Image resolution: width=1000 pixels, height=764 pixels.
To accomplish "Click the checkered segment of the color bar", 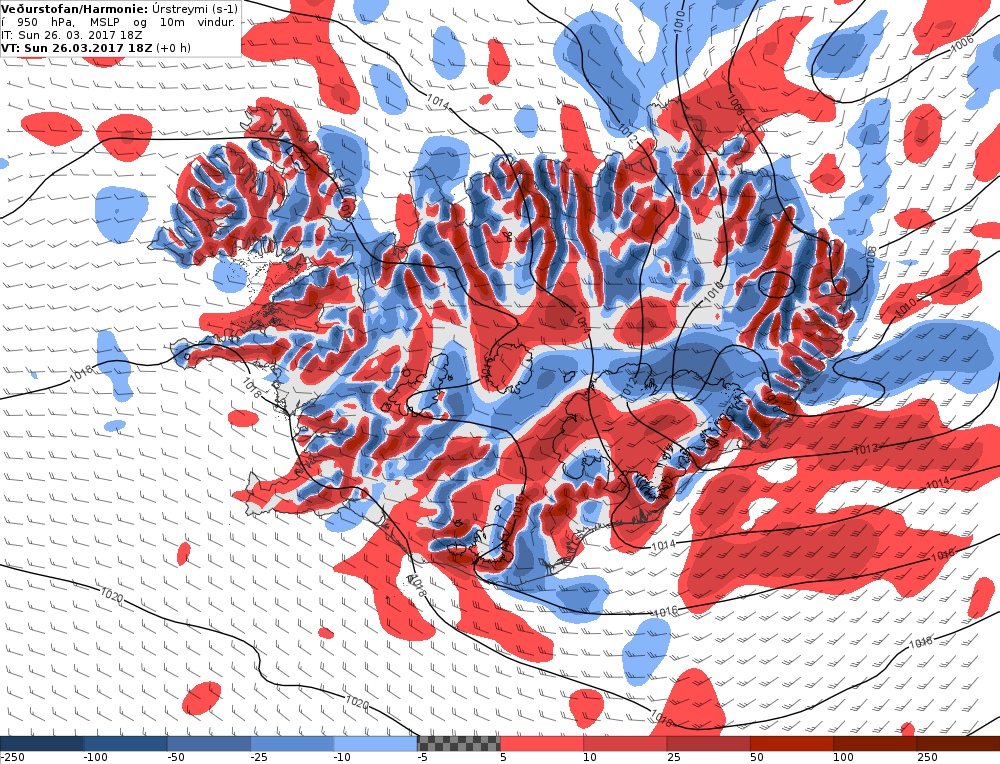I will (459, 744).
